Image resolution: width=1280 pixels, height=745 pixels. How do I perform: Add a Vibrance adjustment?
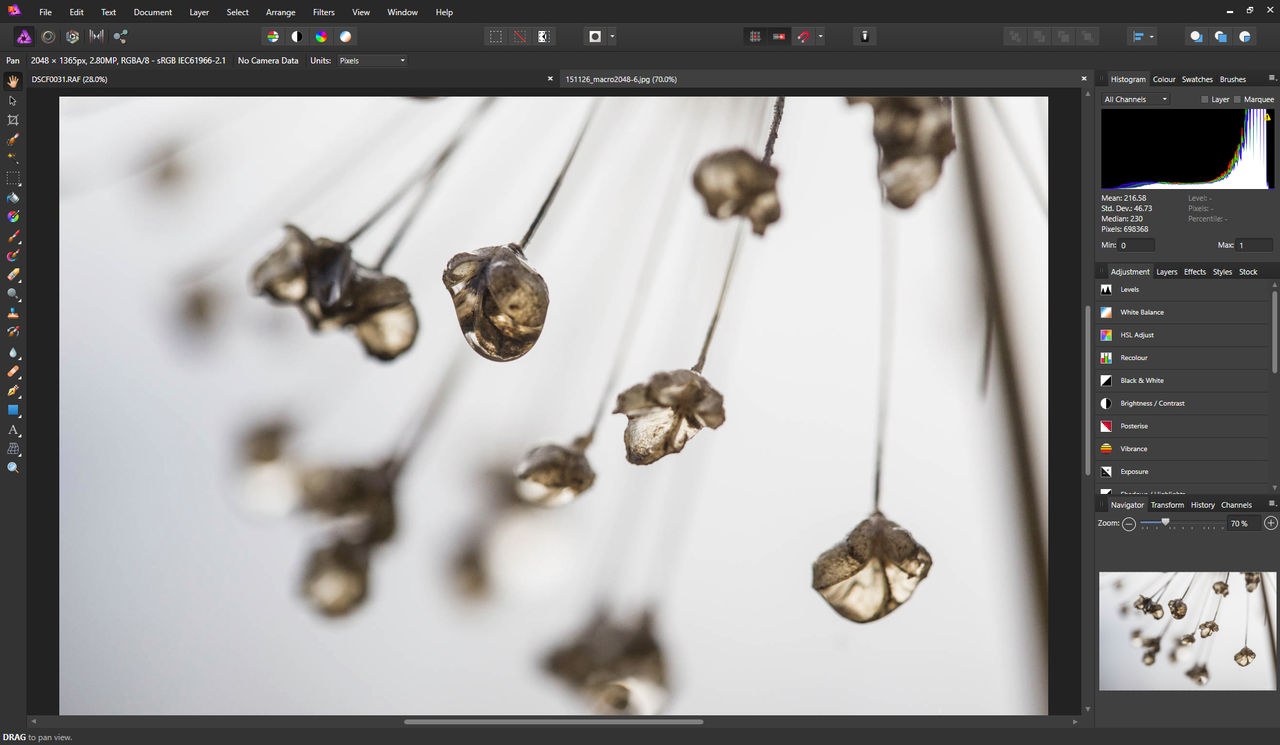1183,448
